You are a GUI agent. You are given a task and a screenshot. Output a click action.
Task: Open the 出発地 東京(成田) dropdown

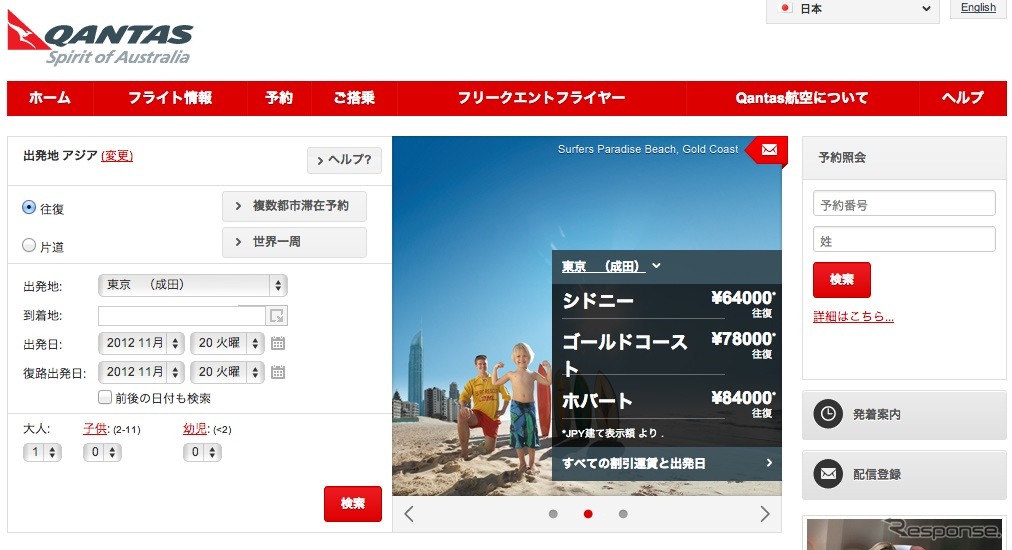(x=193, y=285)
